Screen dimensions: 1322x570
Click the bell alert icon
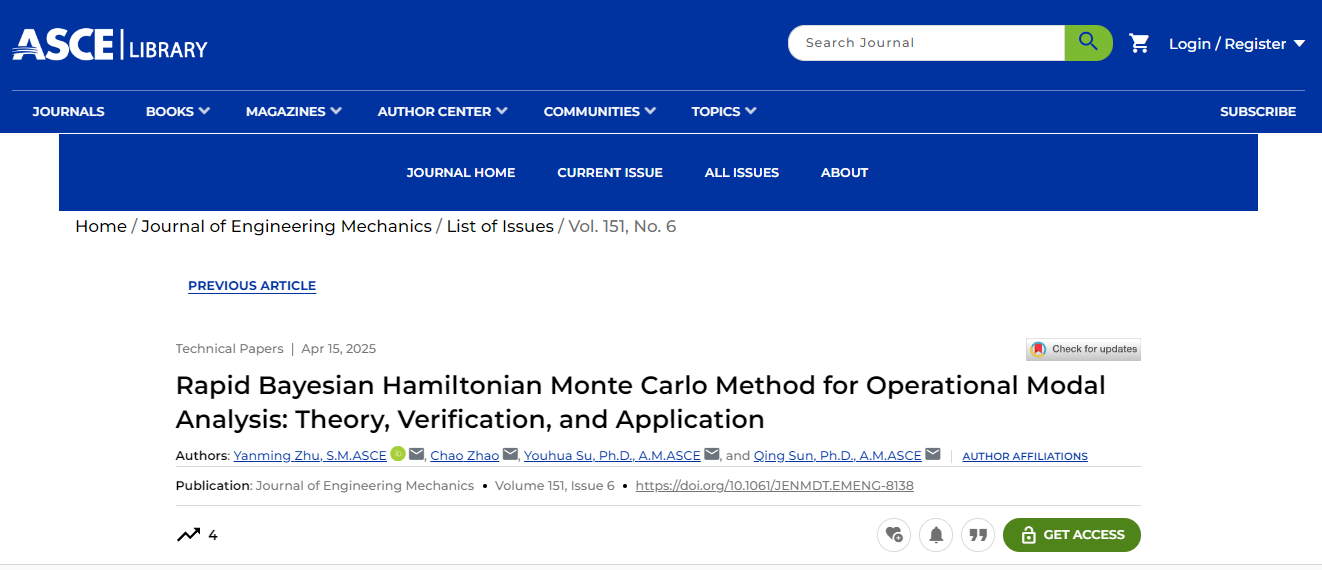(936, 535)
